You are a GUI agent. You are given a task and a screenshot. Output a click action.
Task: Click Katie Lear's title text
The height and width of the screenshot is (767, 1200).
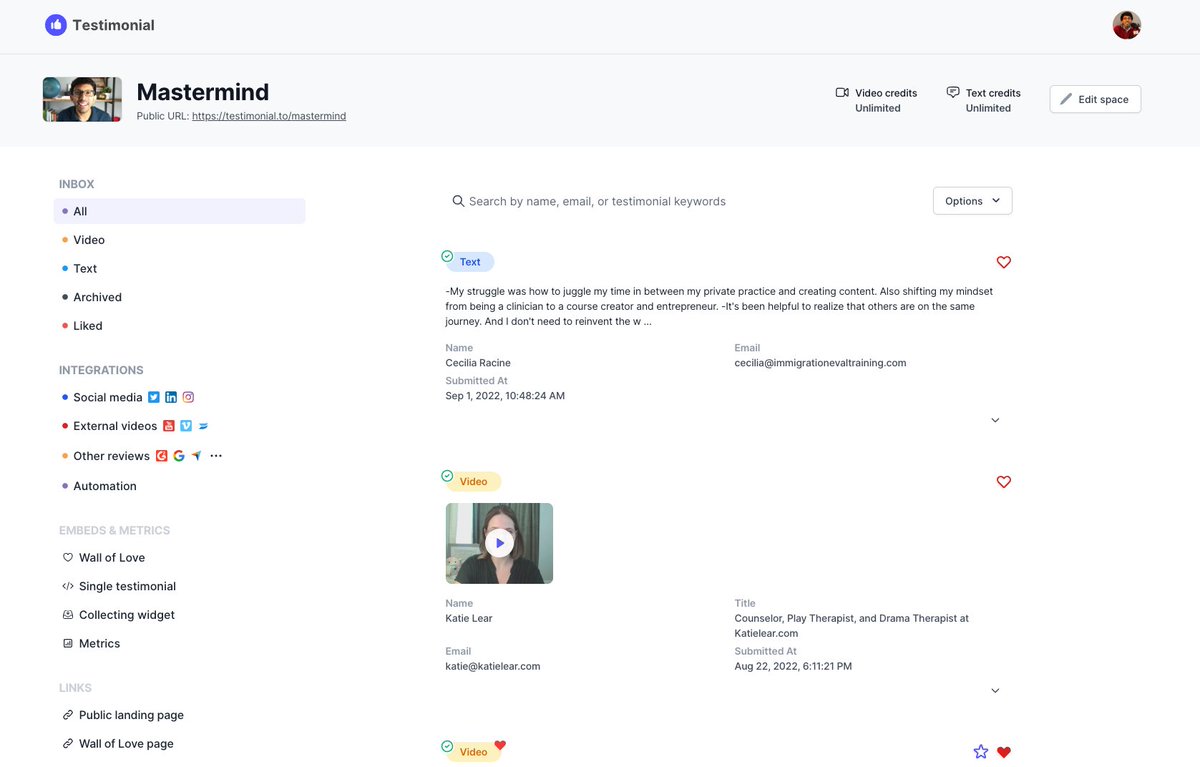851,626
